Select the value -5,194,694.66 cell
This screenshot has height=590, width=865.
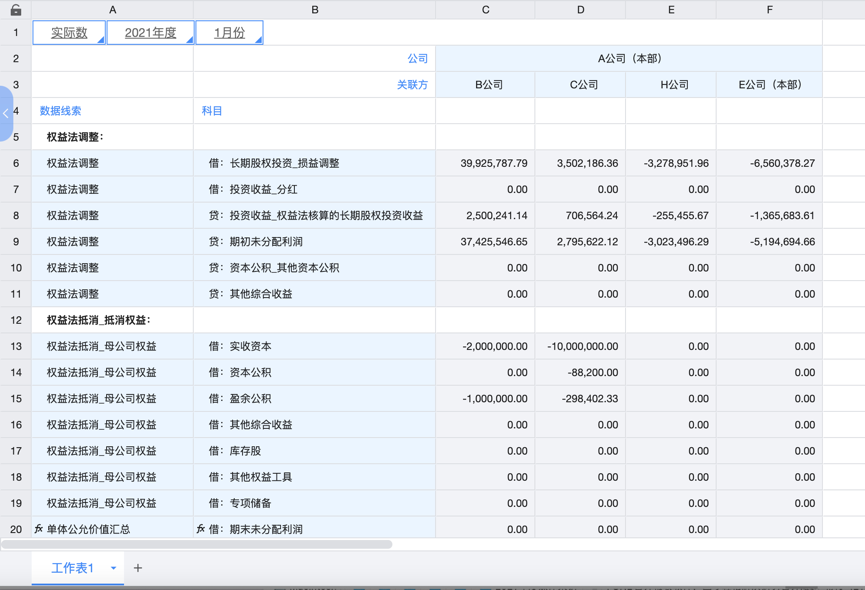point(769,242)
